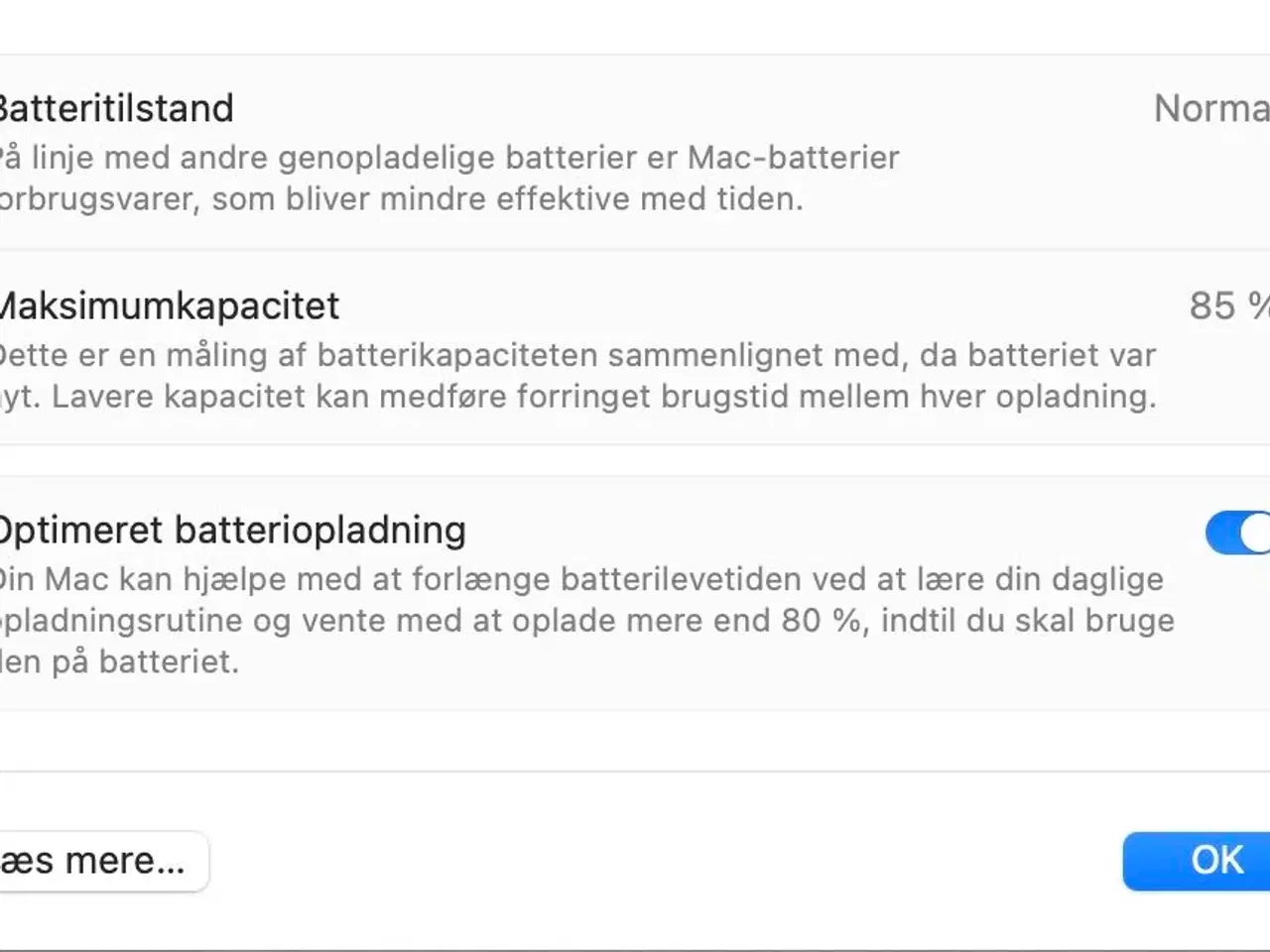Click the line ending with 'effektive med tiden.'

pyautogui.click(x=401, y=199)
